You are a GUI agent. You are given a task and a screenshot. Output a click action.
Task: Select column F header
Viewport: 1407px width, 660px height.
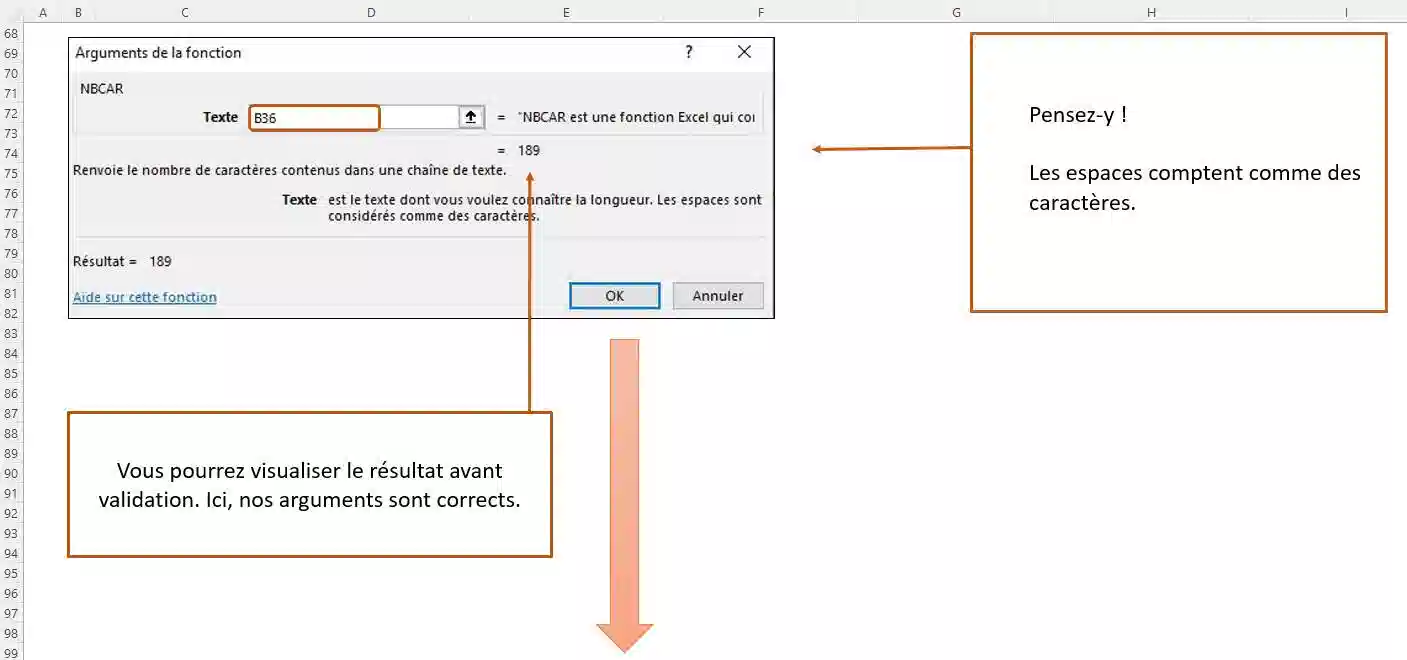point(760,12)
